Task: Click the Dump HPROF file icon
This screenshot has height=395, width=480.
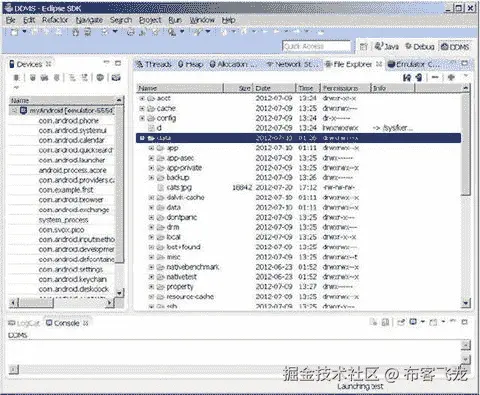Action: (x=44, y=78)
